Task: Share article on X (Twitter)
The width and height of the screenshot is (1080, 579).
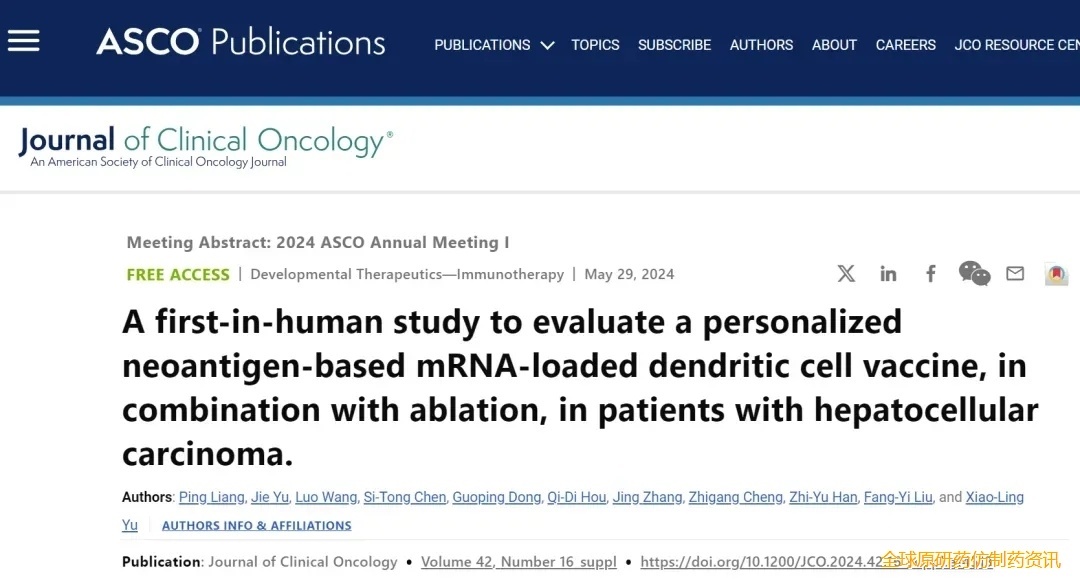Action: click(846, 274)
